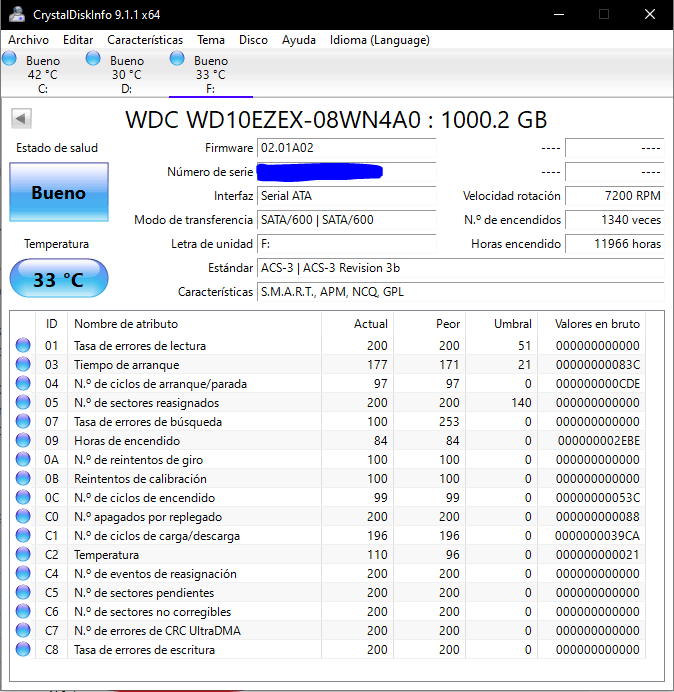Click the Umbral column header
Screen dimensions: 674x692
click(501, 323)
